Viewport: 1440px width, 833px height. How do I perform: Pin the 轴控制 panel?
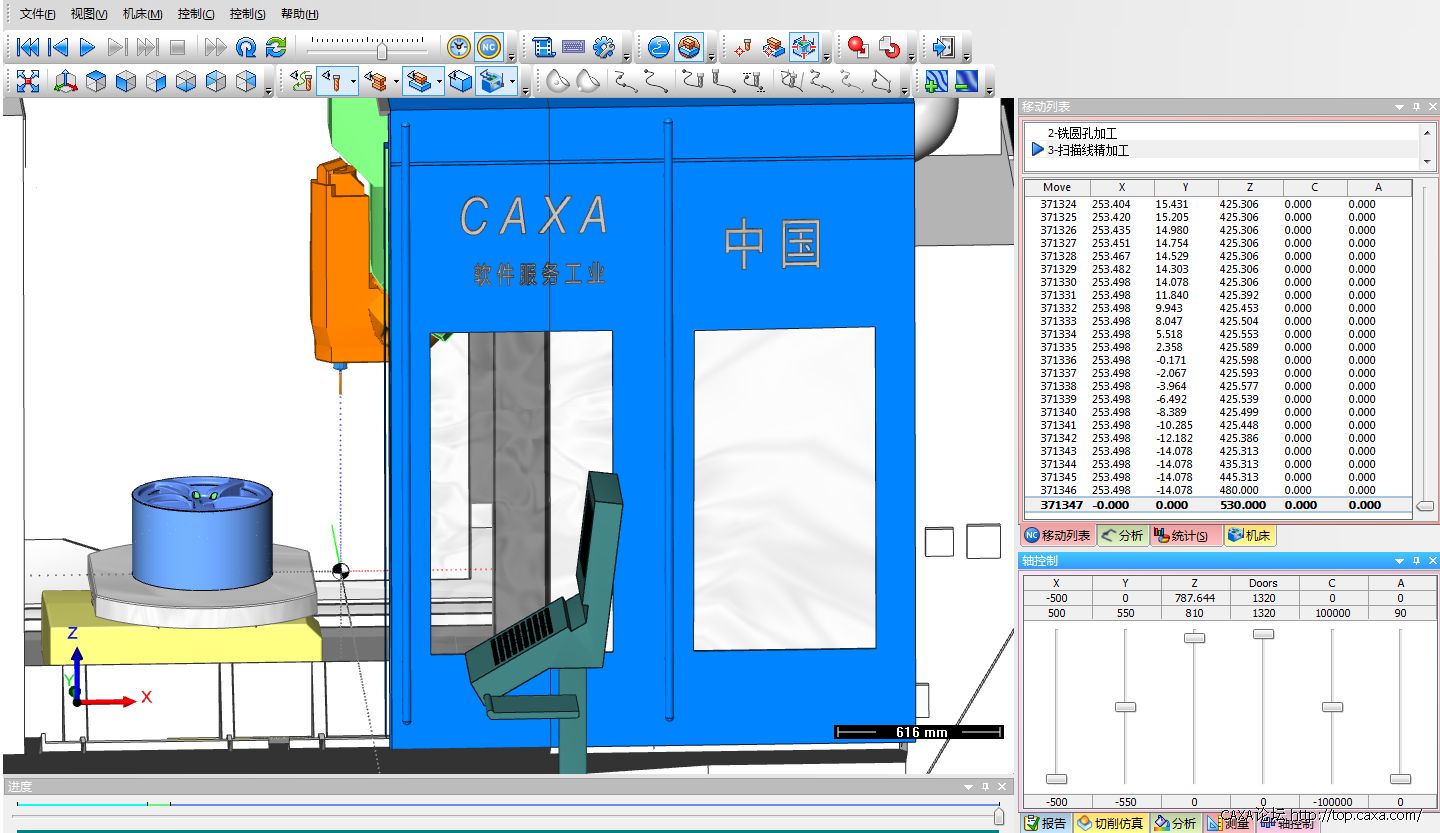1416,561
